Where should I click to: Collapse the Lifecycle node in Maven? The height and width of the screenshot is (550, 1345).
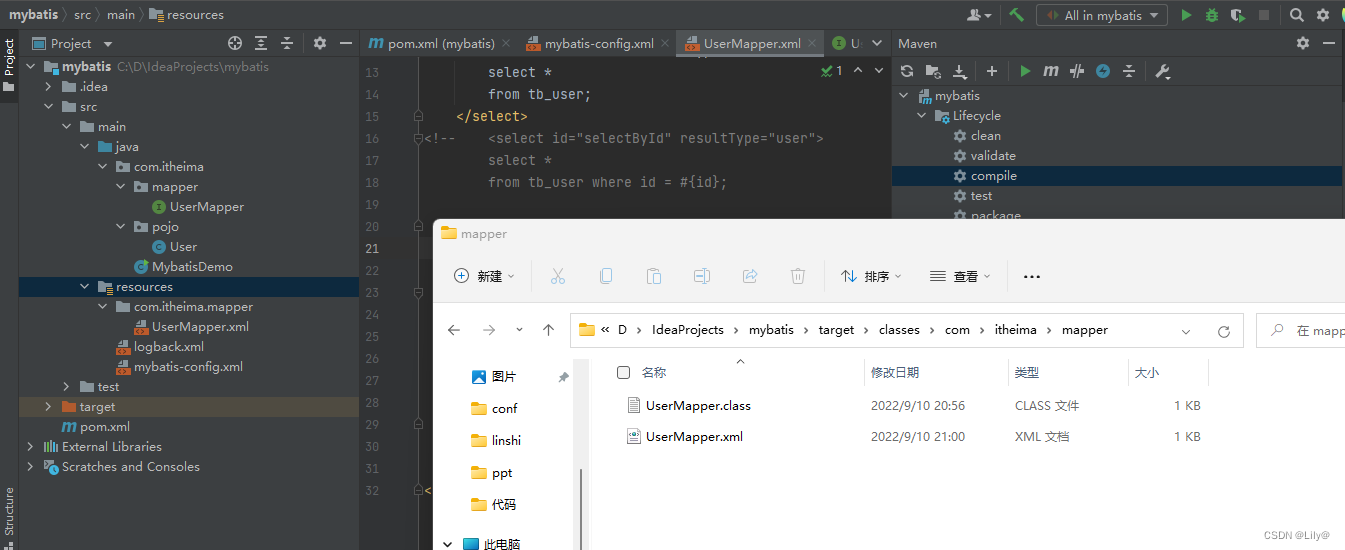click(x=922, y=116)
